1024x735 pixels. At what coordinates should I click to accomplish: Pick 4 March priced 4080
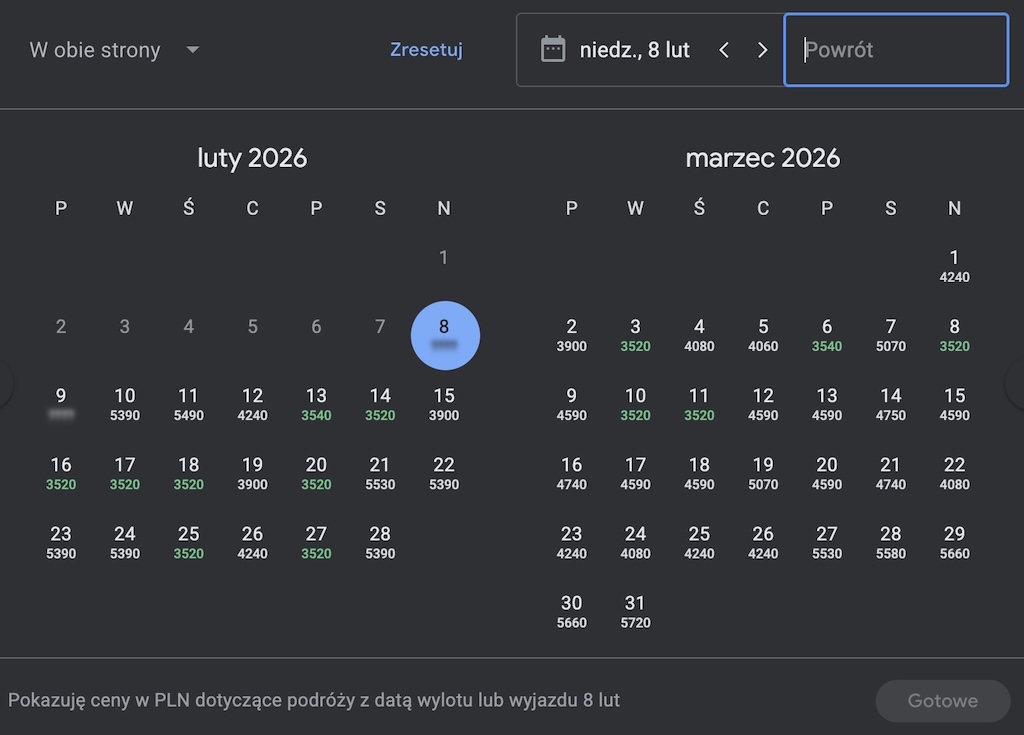[x=699, y=335]
